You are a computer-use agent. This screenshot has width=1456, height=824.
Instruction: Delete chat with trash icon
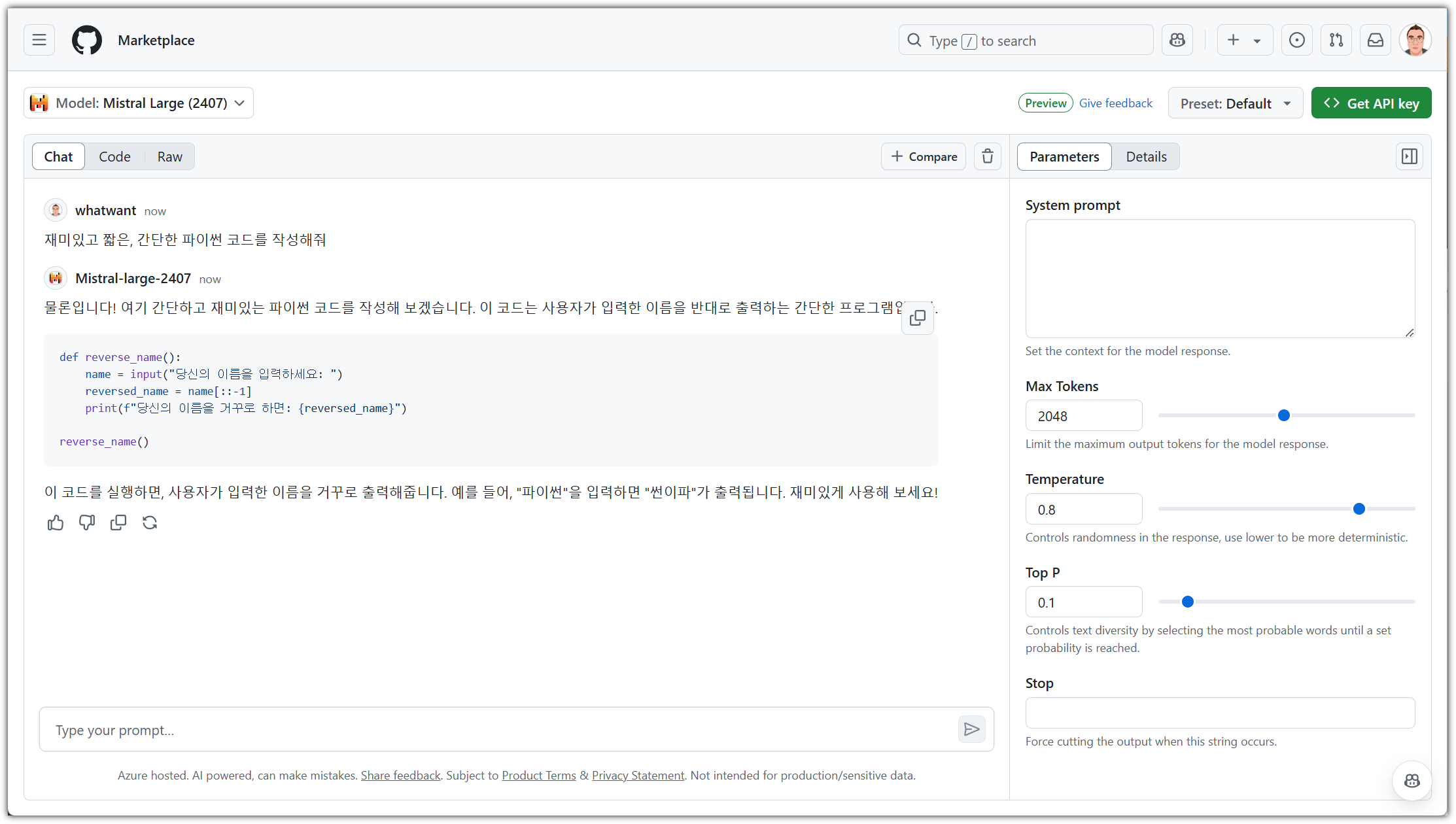coord(987,156)
